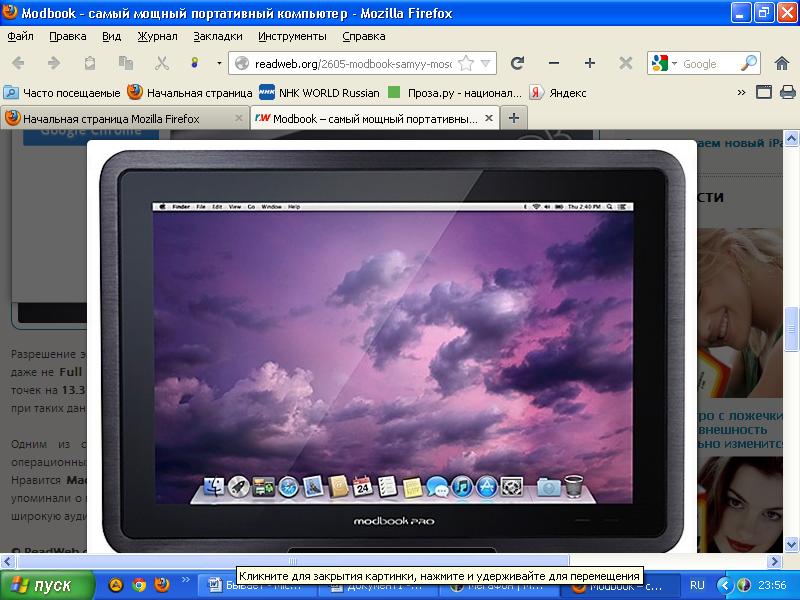This screenshot has width=800, height=600.
Task: Open the Журнал menu
Action: click(x=157, y=36)
